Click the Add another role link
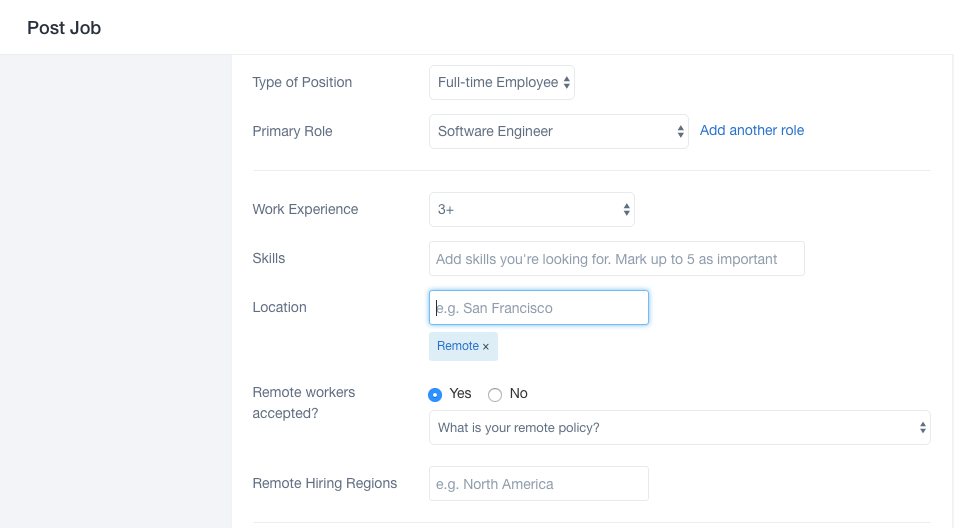The height and width of the screenshot is (528, 954). (752, 131)
